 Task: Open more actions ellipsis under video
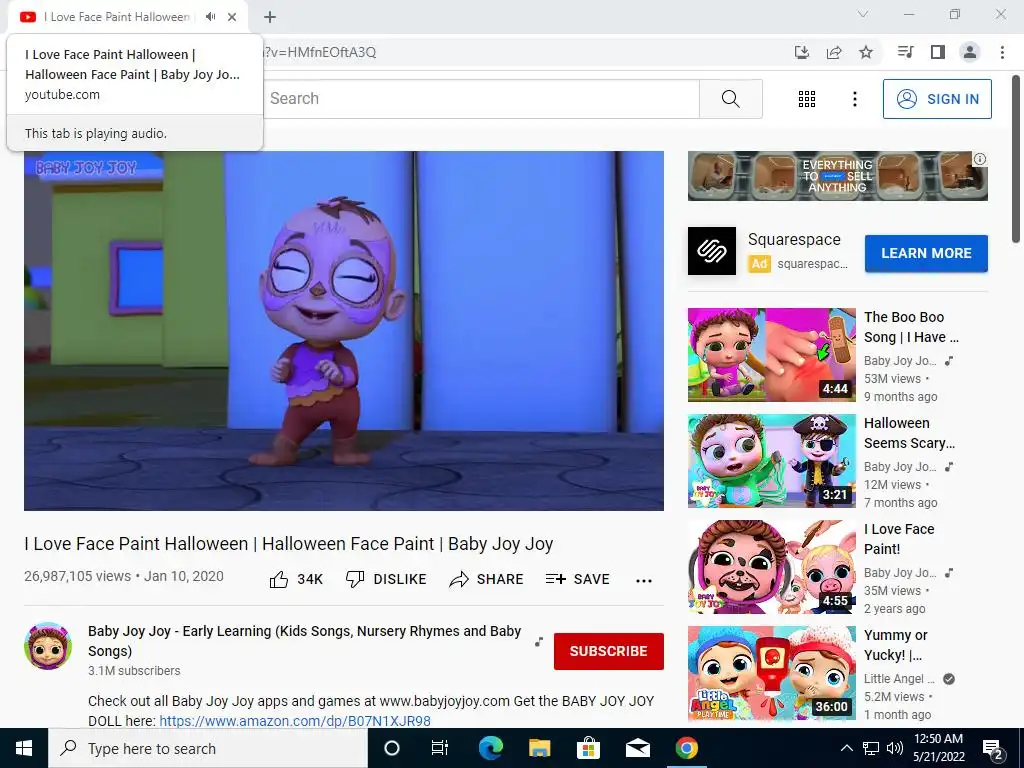pyautogui.click(x=644, y=581)
